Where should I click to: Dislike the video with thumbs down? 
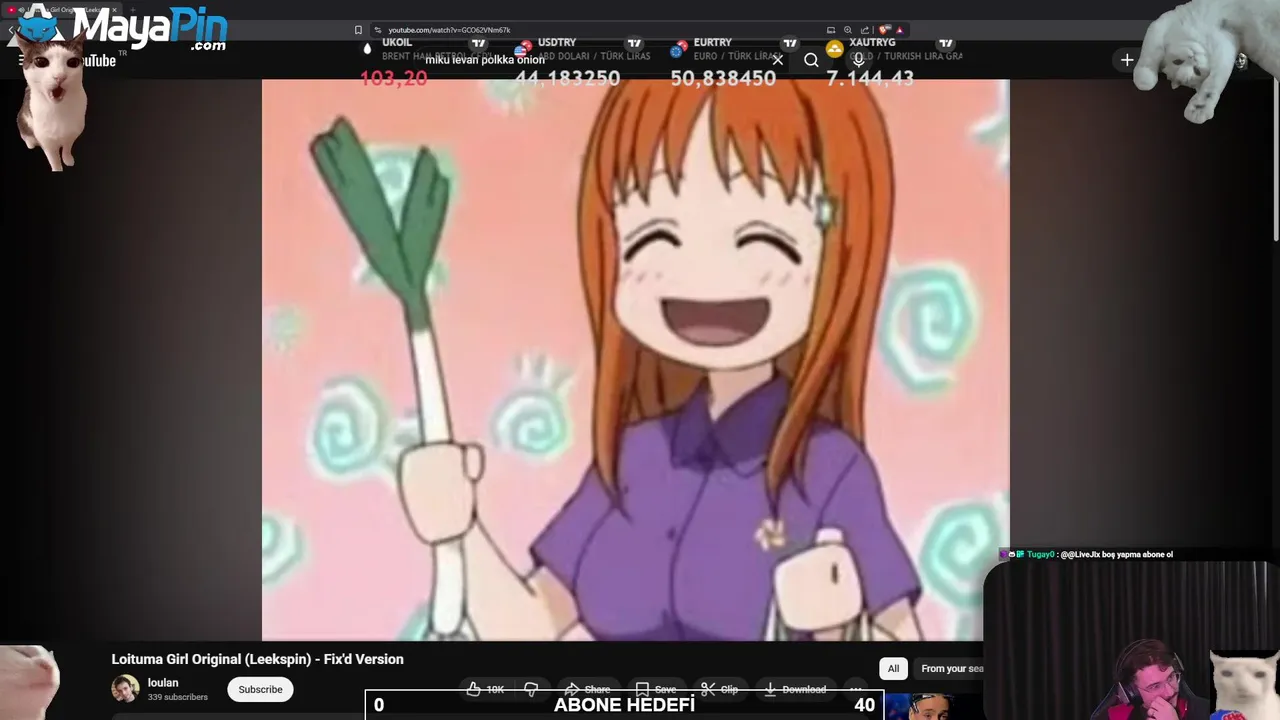tap(531, 689)
